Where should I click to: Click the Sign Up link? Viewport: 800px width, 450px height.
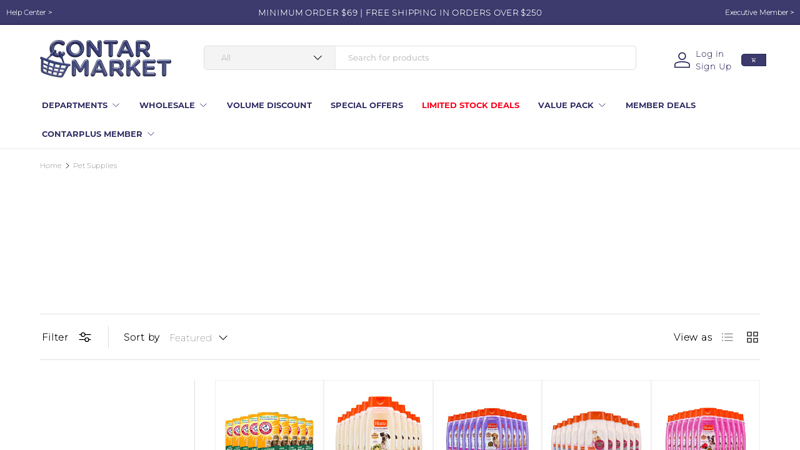pyautogui.click(x=713, y=66)
